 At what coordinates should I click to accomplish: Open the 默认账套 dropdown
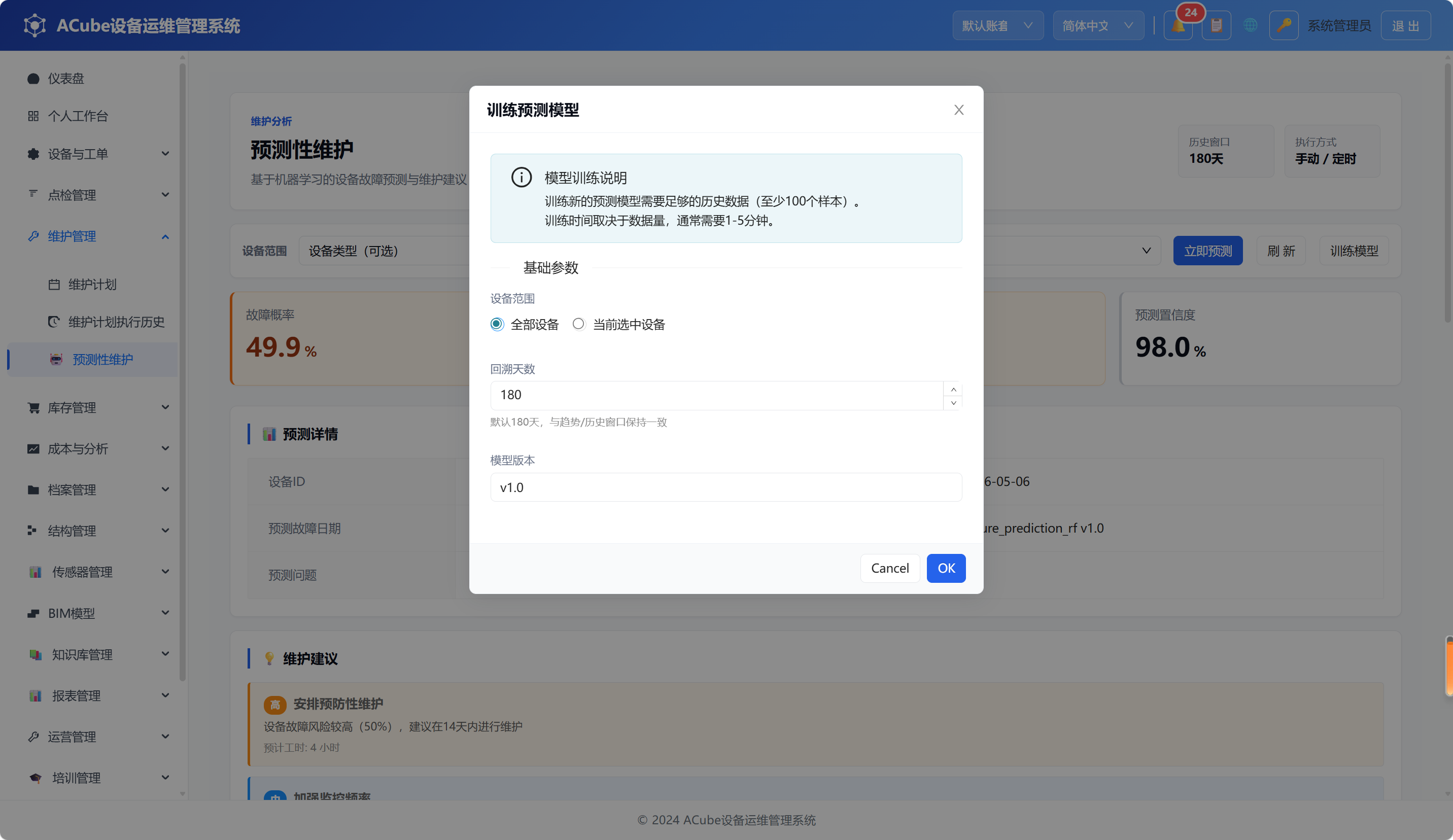tap(997, 26)
